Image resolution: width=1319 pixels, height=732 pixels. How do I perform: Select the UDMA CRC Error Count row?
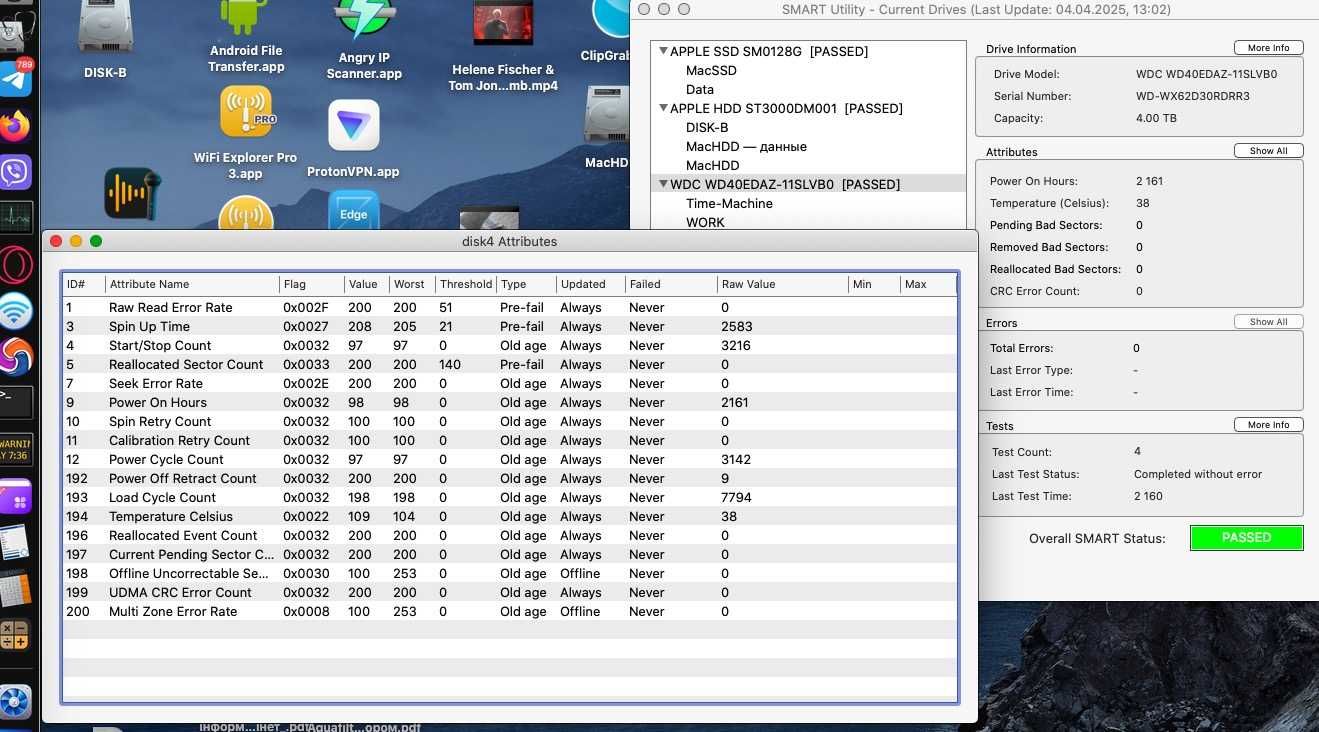pos(510,592)
